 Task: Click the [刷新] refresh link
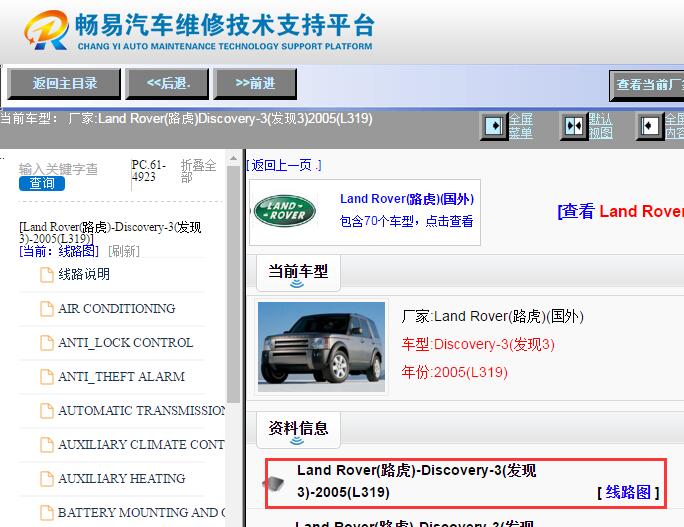point(124,251)
